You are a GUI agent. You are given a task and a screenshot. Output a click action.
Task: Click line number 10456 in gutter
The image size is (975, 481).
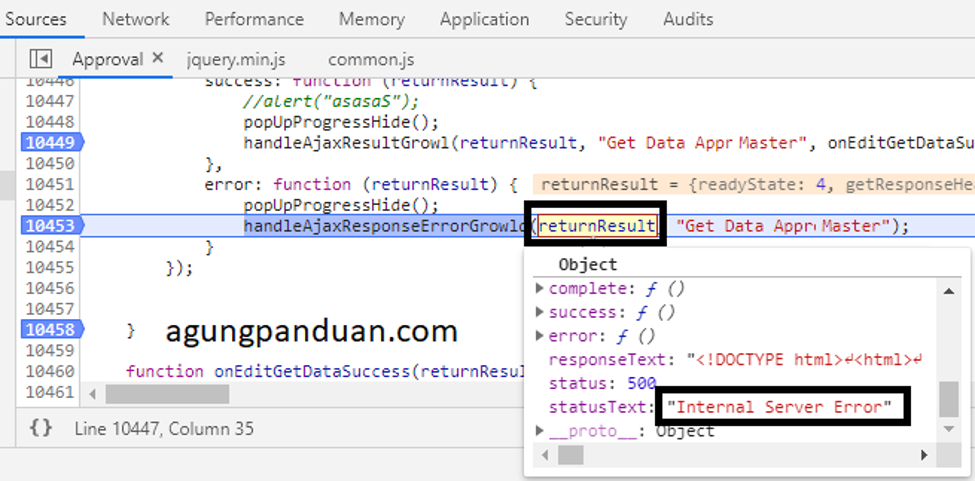pyautogui.click(x=49, y=288)
